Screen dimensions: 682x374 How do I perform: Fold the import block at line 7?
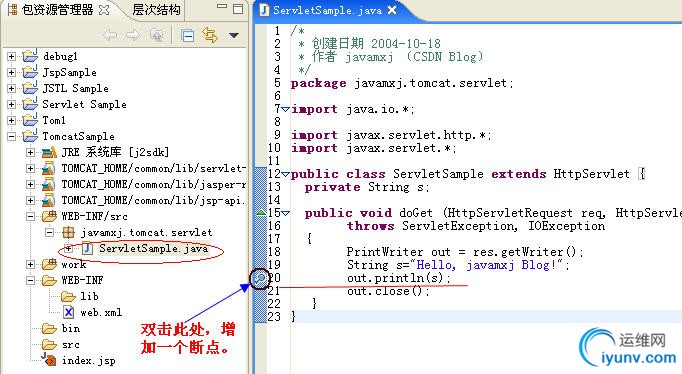tap(285, 109)
